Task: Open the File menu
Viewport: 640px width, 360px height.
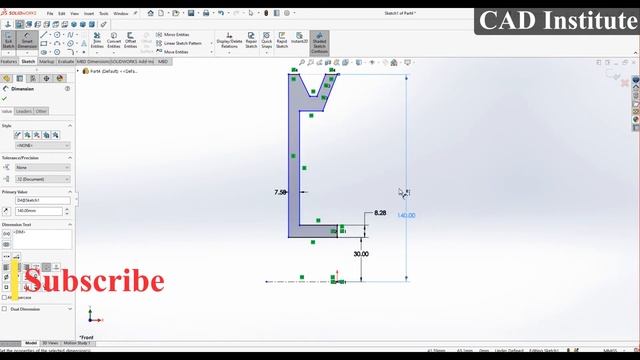Action: pyautogui.click(x=50, y=13)
